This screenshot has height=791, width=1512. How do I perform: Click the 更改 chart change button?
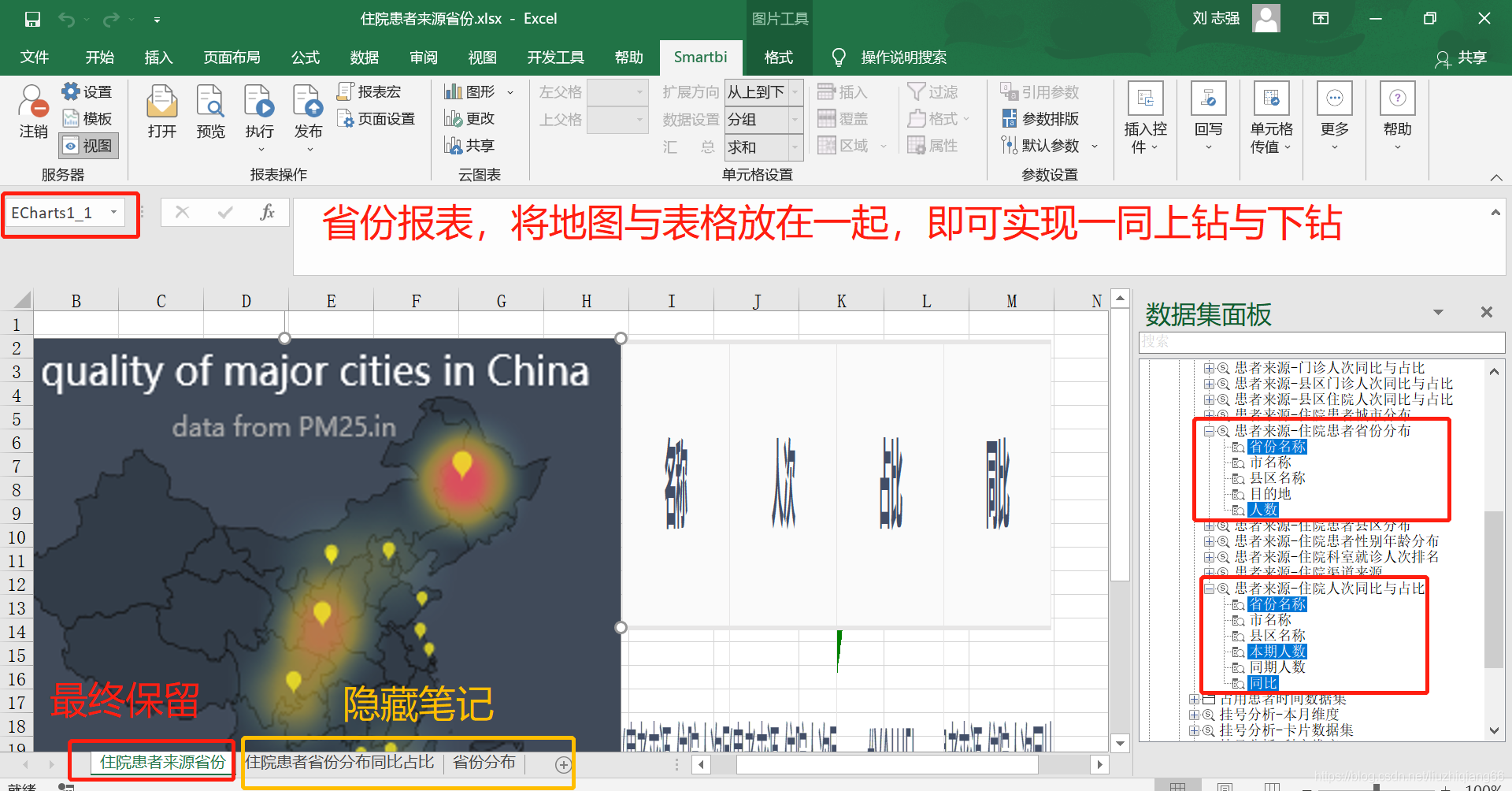[469, 119]
